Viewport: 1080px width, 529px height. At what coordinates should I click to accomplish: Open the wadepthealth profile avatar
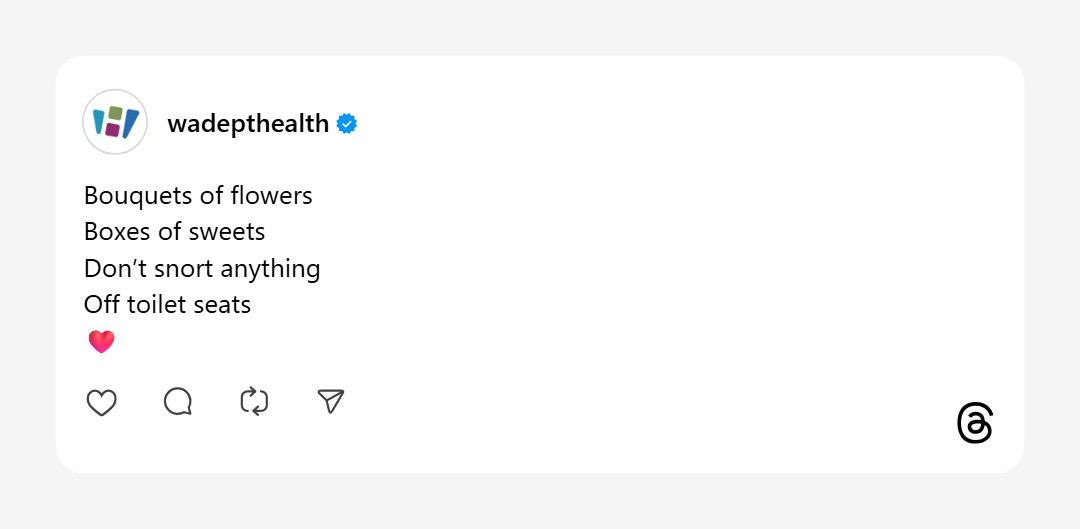coord(115,122)
